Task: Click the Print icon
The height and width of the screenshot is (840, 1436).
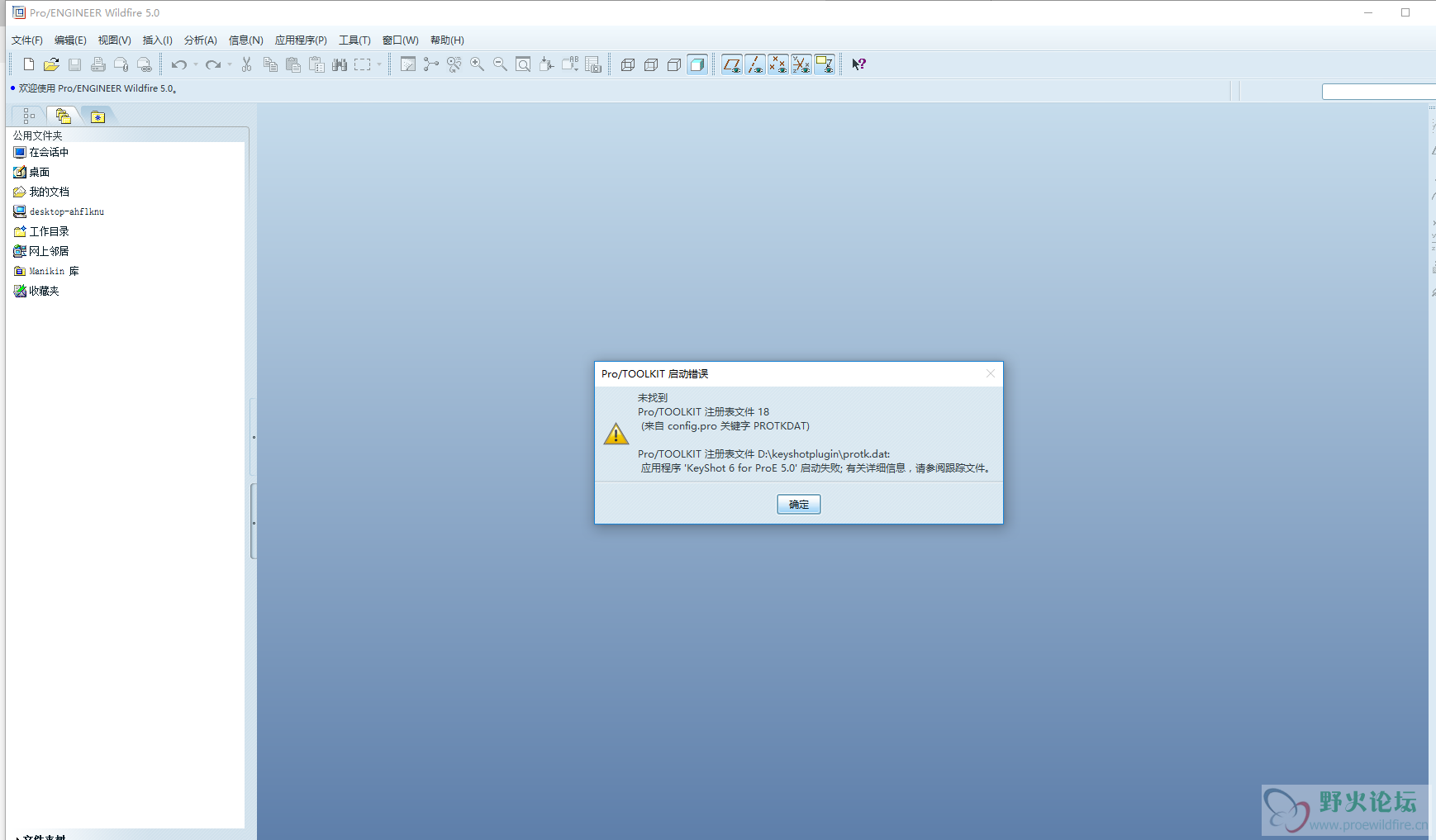Action: [x=97, y=64]
